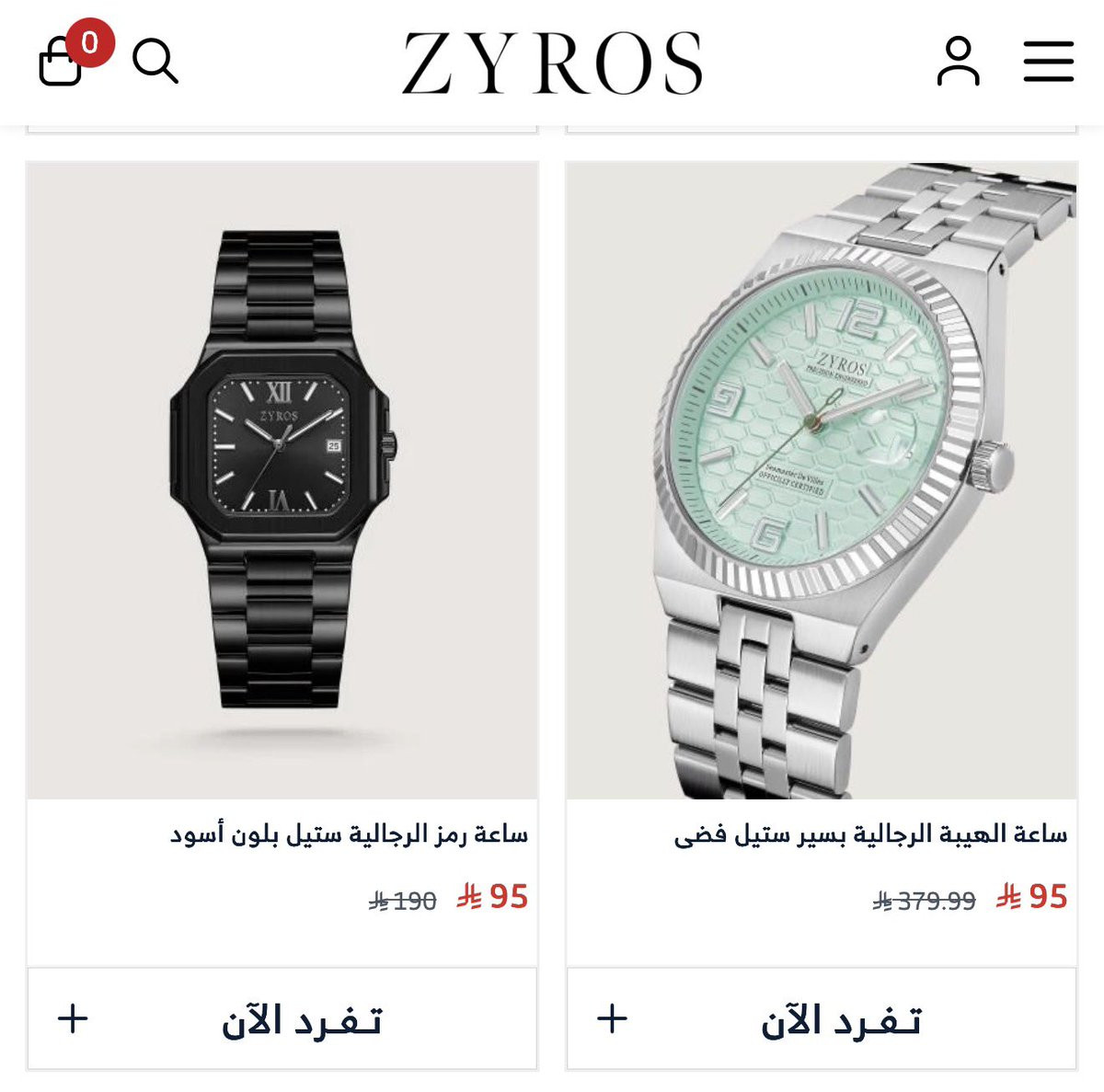Open the search magnifier icon
Screen dimensions: 1104x1092
(x=155, y=61)
